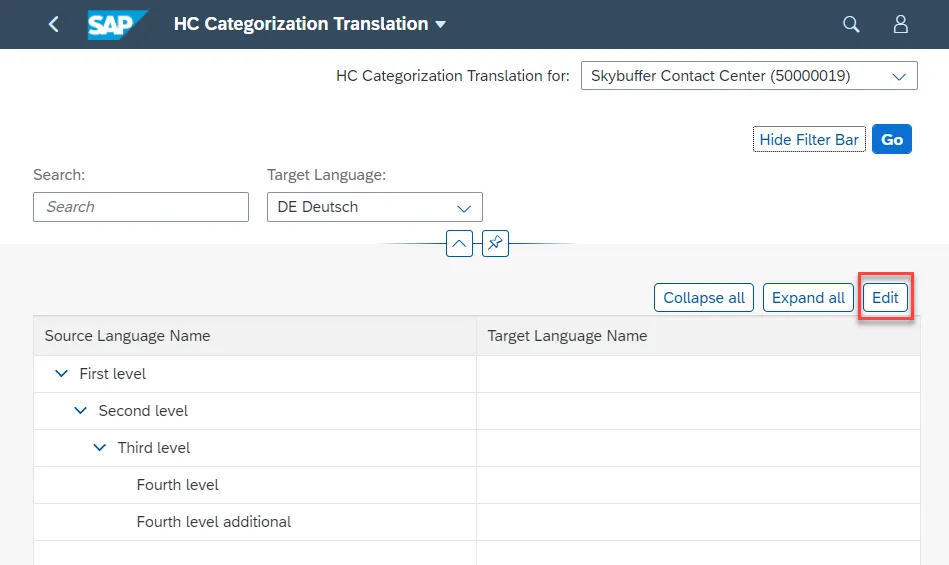Click Collapse all button
Image resolution: width=949 pixels, height=565 pixels.
click(x=704, y=298)
